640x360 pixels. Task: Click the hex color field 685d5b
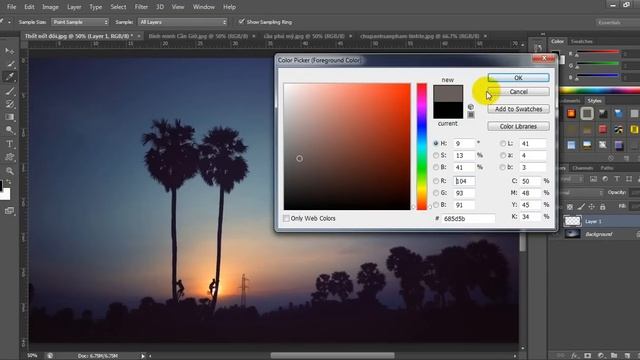pos(468,218)
